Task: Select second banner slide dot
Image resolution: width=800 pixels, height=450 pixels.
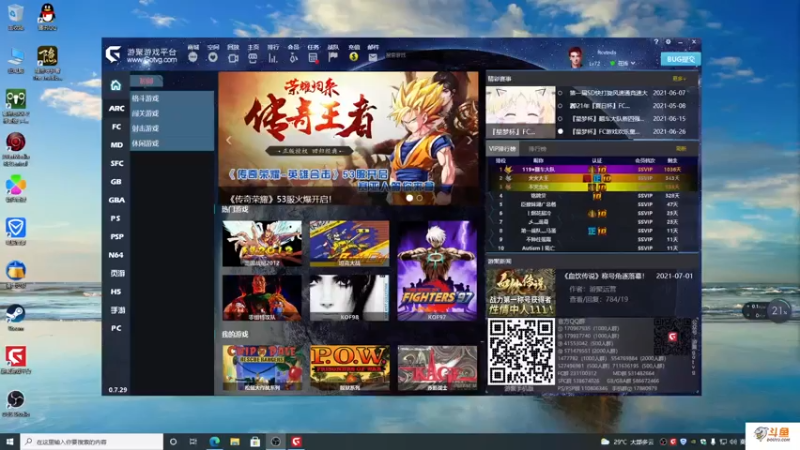Action: tap(419, 198)
